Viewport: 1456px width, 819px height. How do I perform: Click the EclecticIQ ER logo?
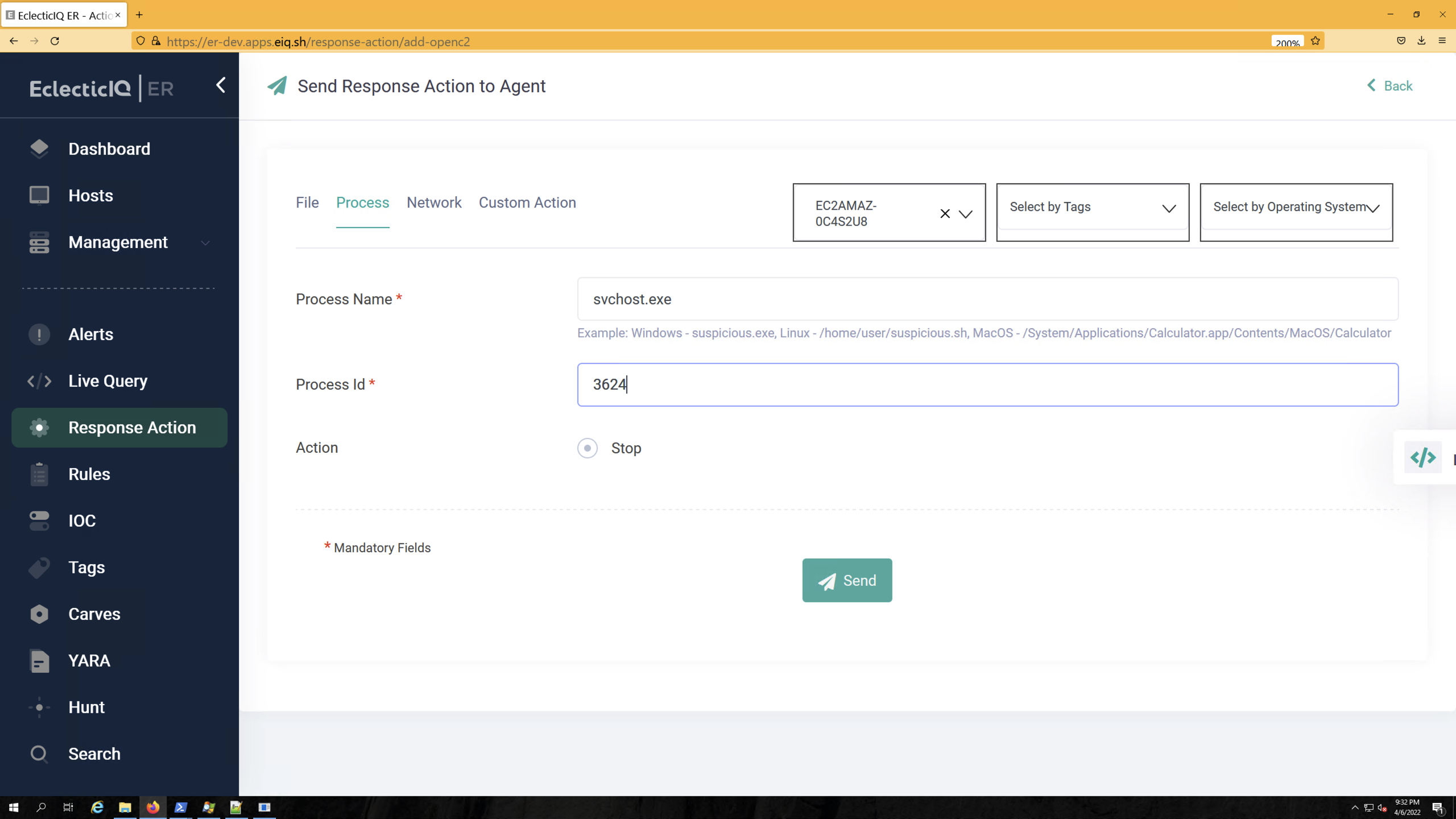[x=102, y=89]
